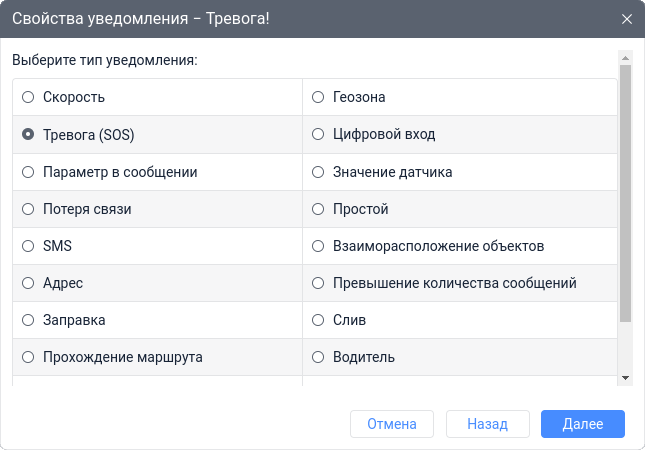Pick the Потеря связи notification type

click(x=28, y=209)
